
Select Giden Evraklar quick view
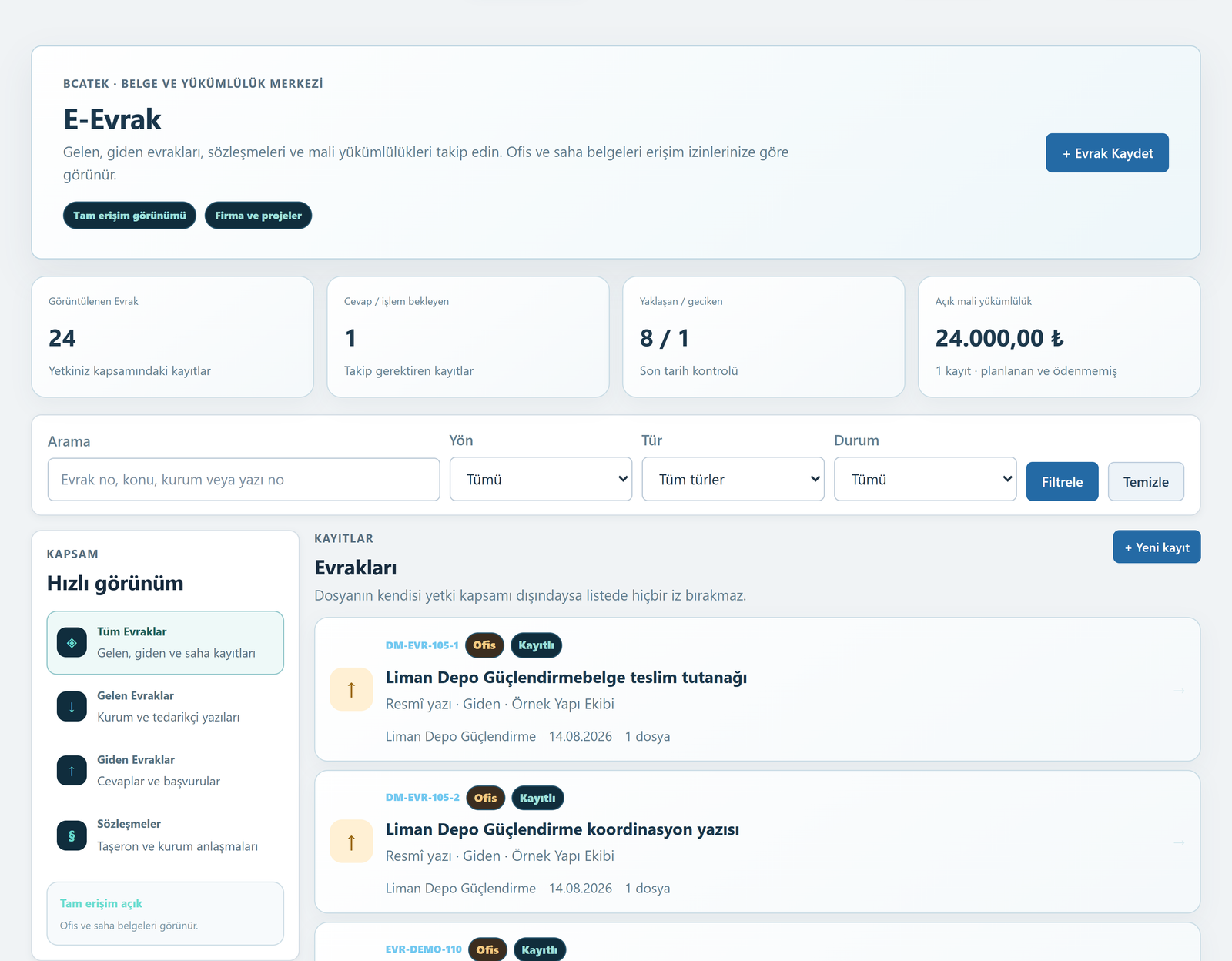point(165,770)
